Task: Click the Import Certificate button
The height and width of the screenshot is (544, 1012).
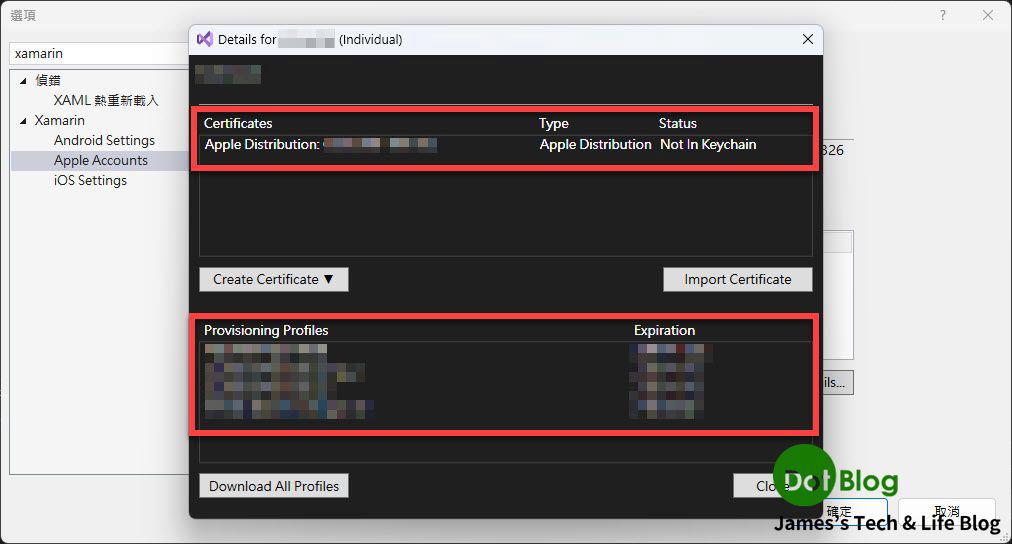Action: [737, 279]
